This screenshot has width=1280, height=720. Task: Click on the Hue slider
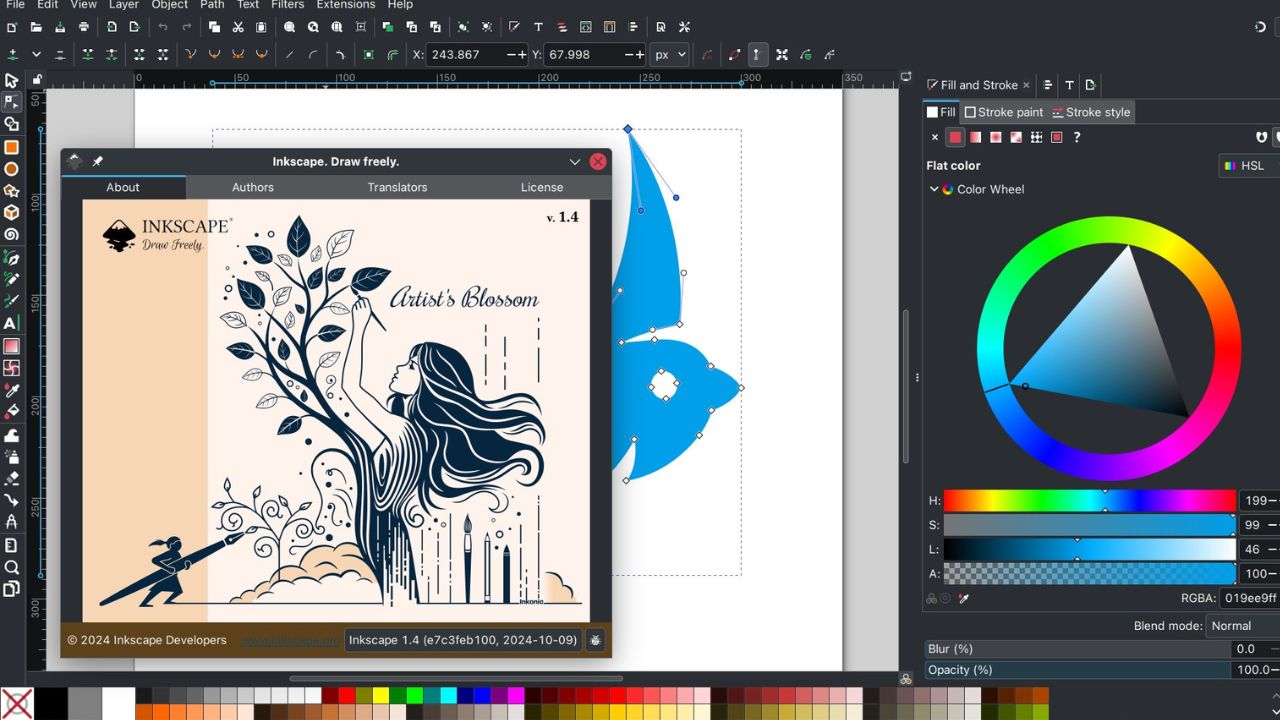pos(1090,501)
